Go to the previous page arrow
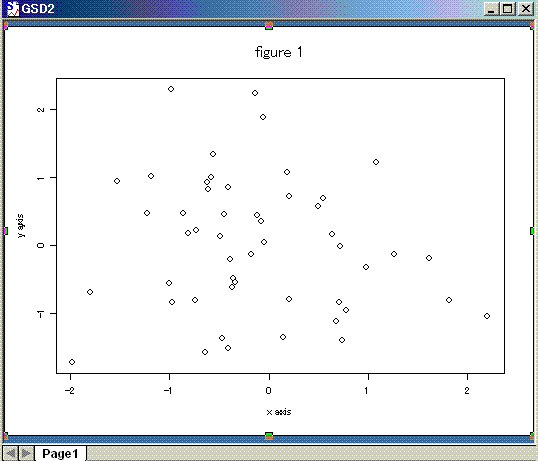 [x=10, y=453]
